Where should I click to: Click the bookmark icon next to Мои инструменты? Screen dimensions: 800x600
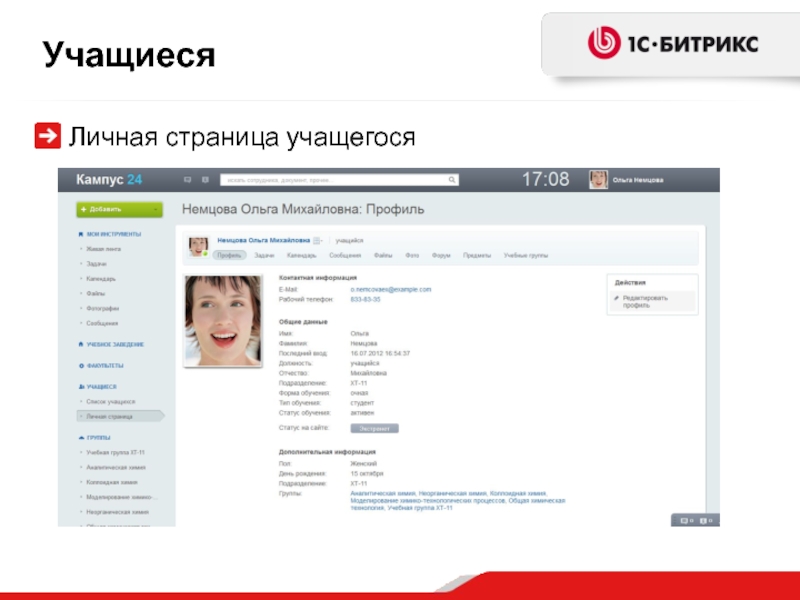pyautogui.click(x=81, y=234)
